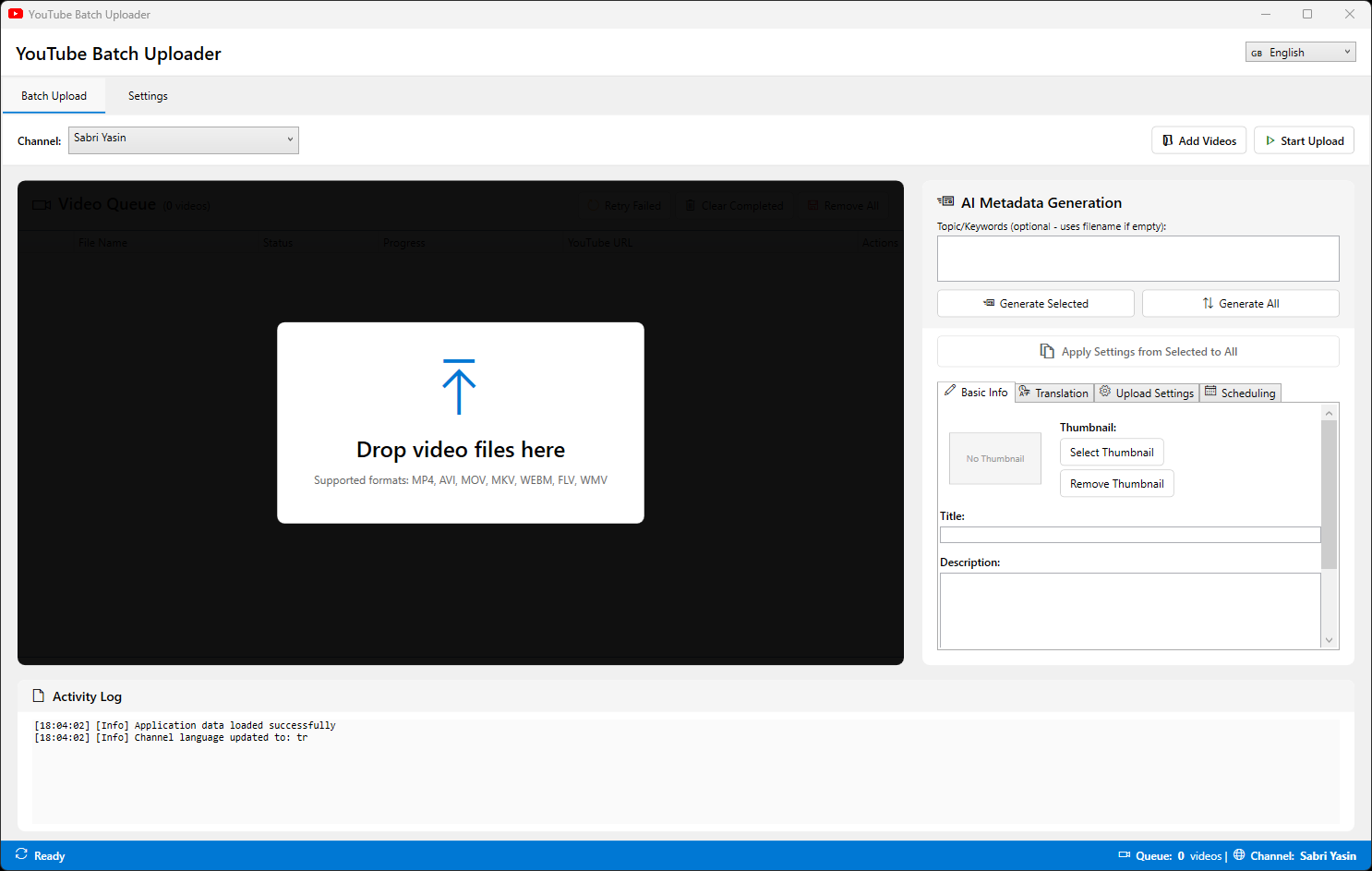This screenshot has height=871, width=1372.
Task: Expand the English language selector
Action: [x=1300, y=53]
